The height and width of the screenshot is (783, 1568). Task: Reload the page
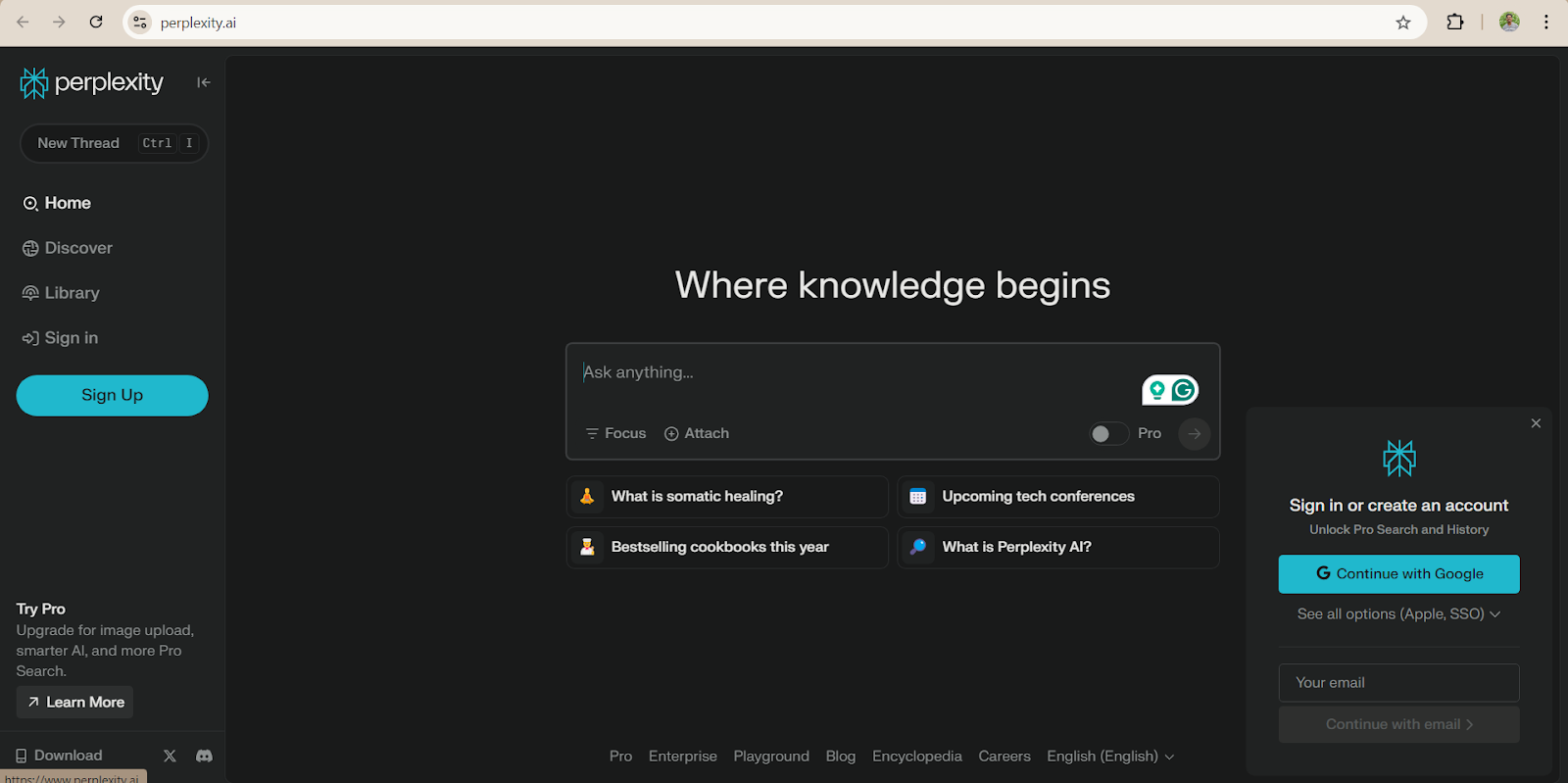(x=96, y=22)
